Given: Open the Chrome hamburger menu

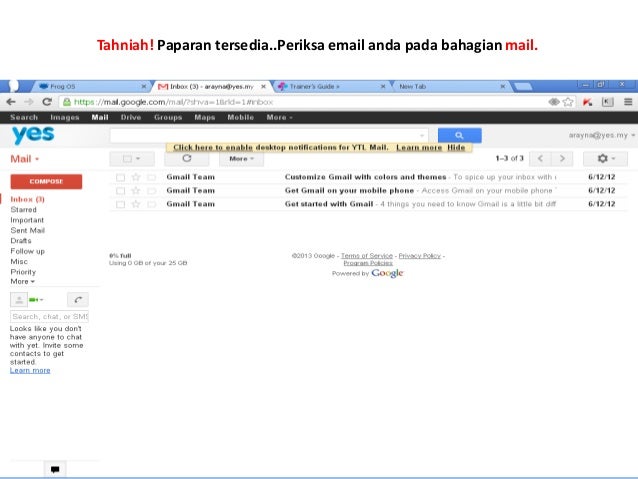Looking at the screenshot, I should (628, 102).
